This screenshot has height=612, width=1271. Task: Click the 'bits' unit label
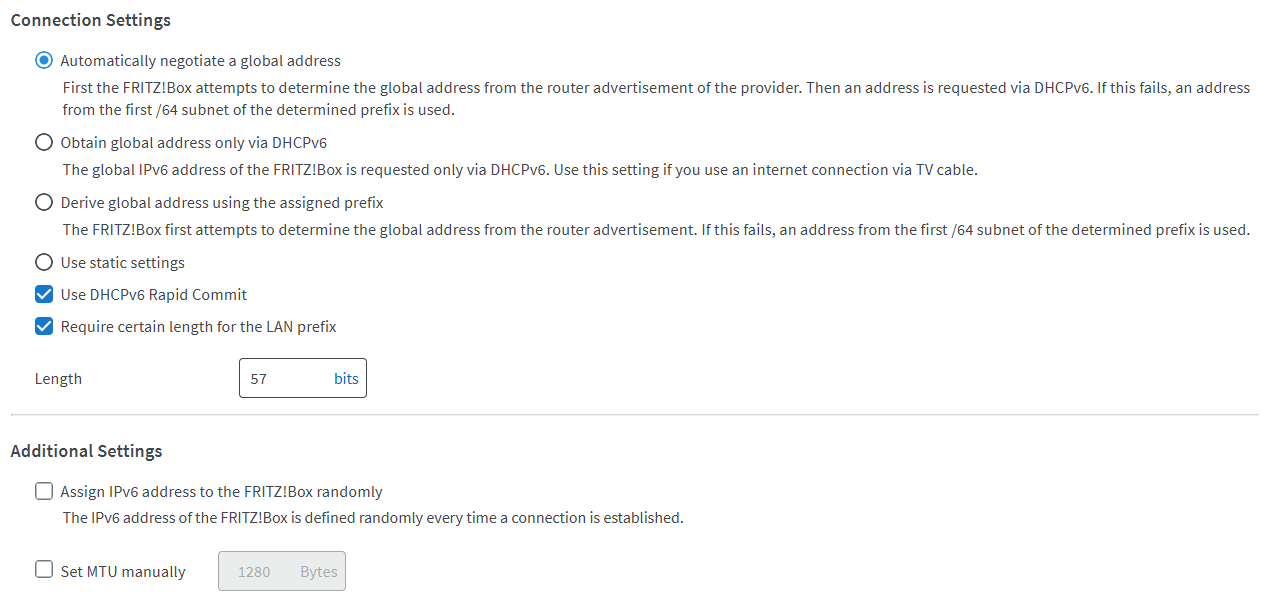(346, 379)
